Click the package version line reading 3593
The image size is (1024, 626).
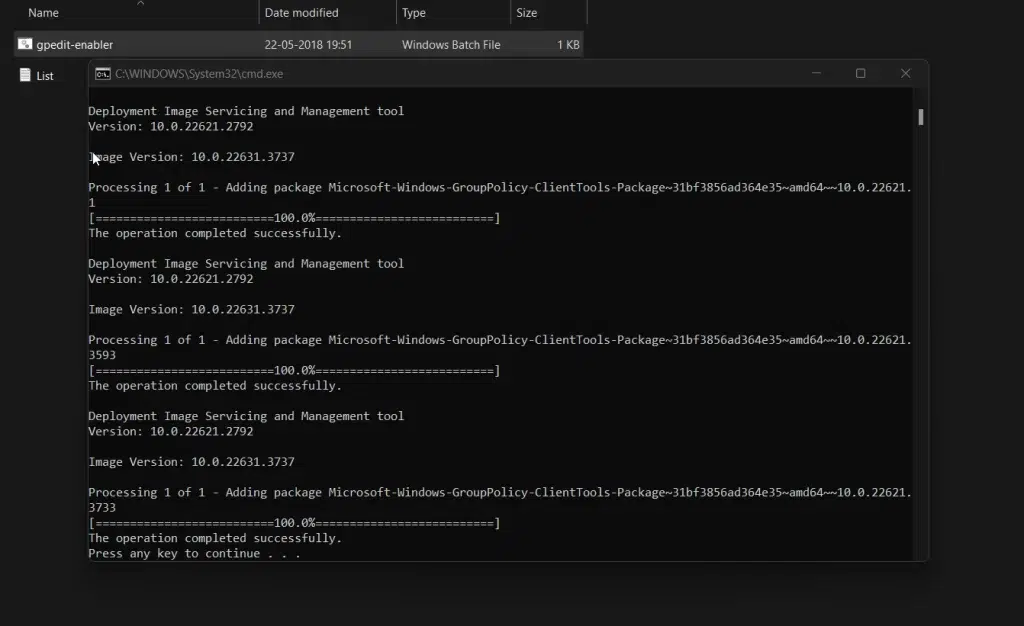(x=102, y=355)
